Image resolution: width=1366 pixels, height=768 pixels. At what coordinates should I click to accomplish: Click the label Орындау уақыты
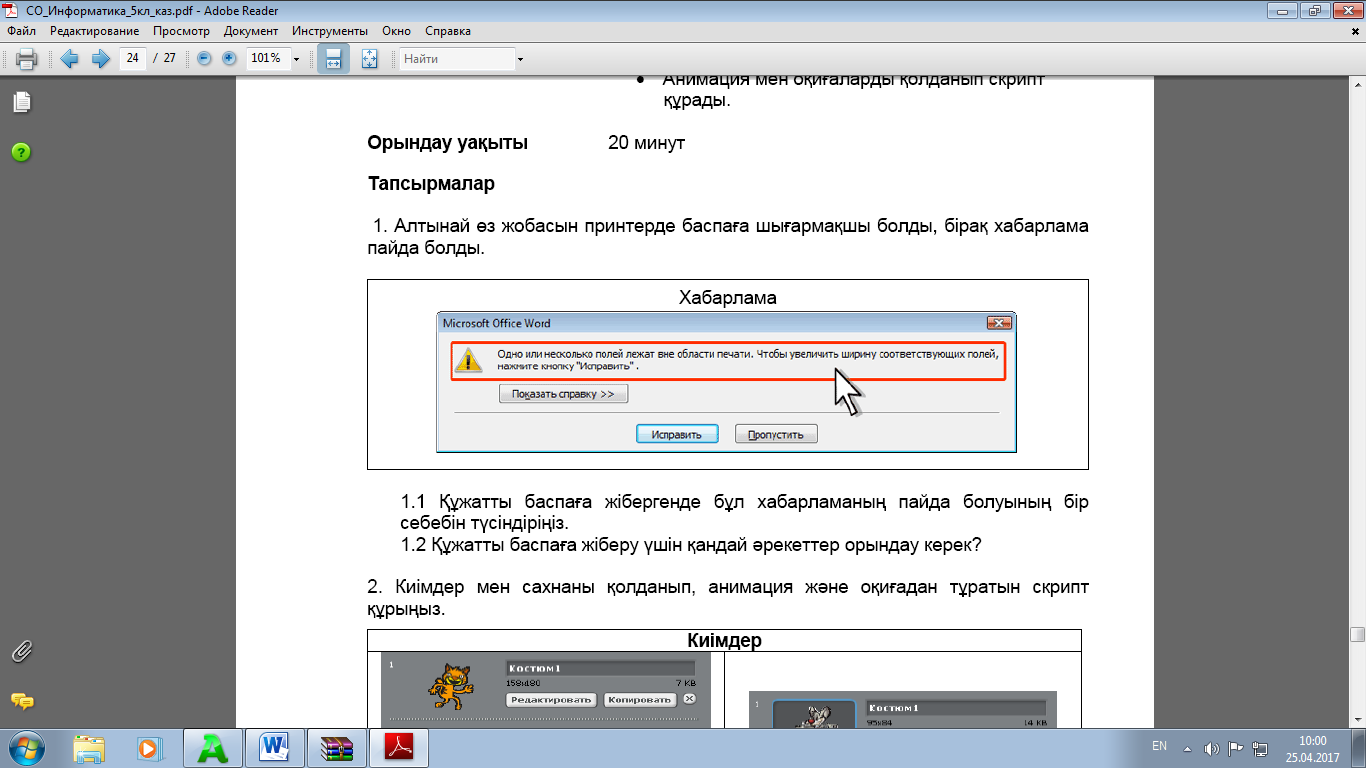tap(448, 143)
